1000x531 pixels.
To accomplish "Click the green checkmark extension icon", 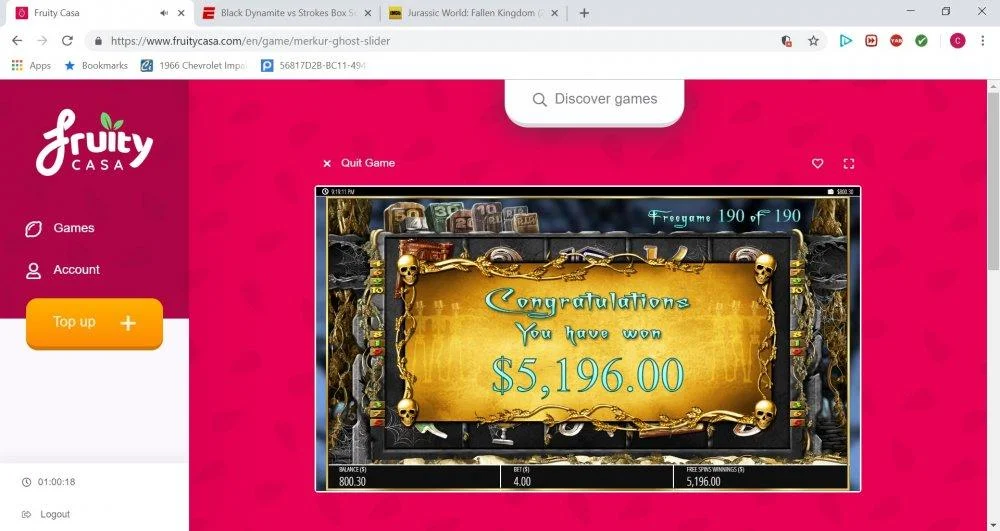I will point(921,41).
